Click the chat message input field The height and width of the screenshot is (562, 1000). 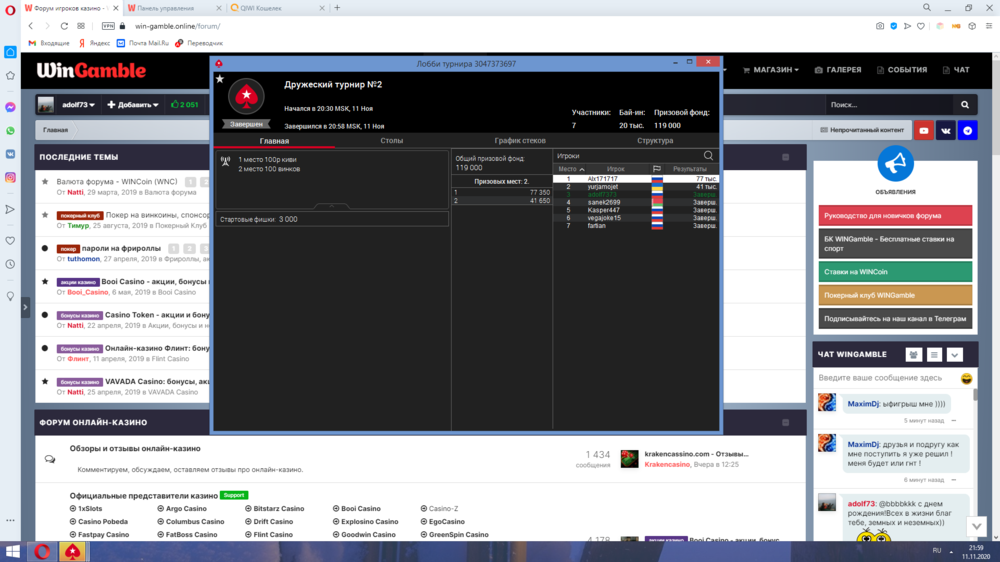click(x=885, y=378)
